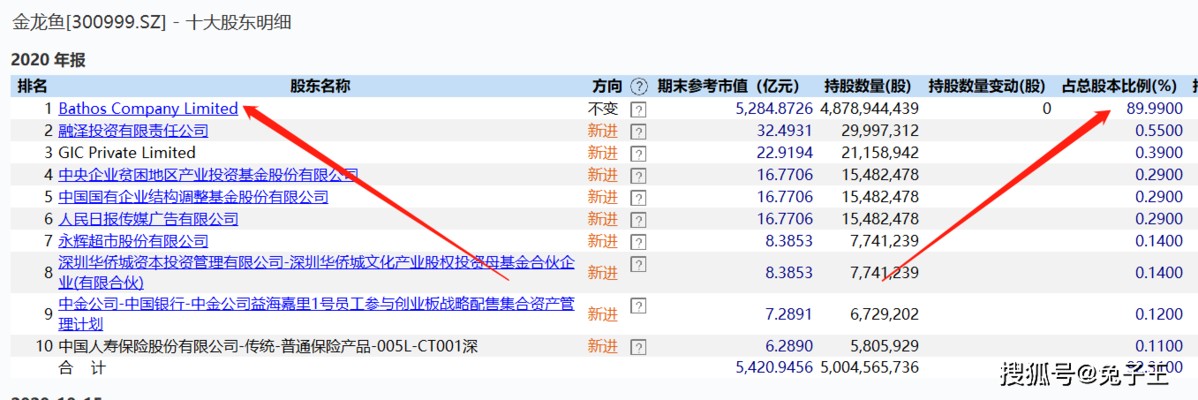Image resolution: width=1198 pixels, height=400 pixels.
Task: Click total market value 5,420.9456
Action: [x=774, y=367]
